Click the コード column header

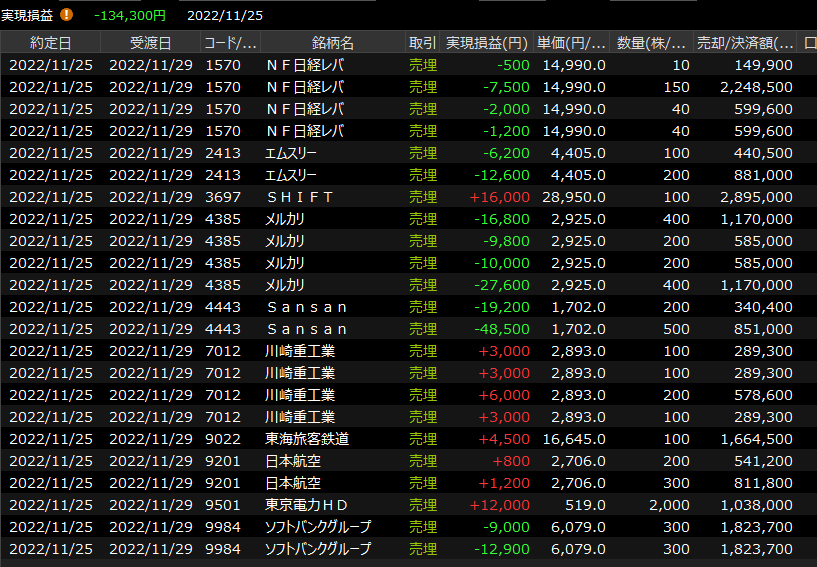pyautogui.click(x=230, y=43)
